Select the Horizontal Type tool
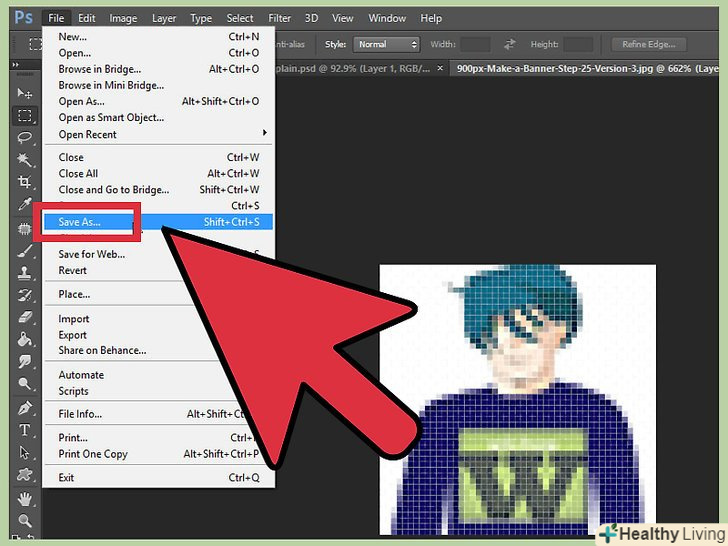 [25, 430]
